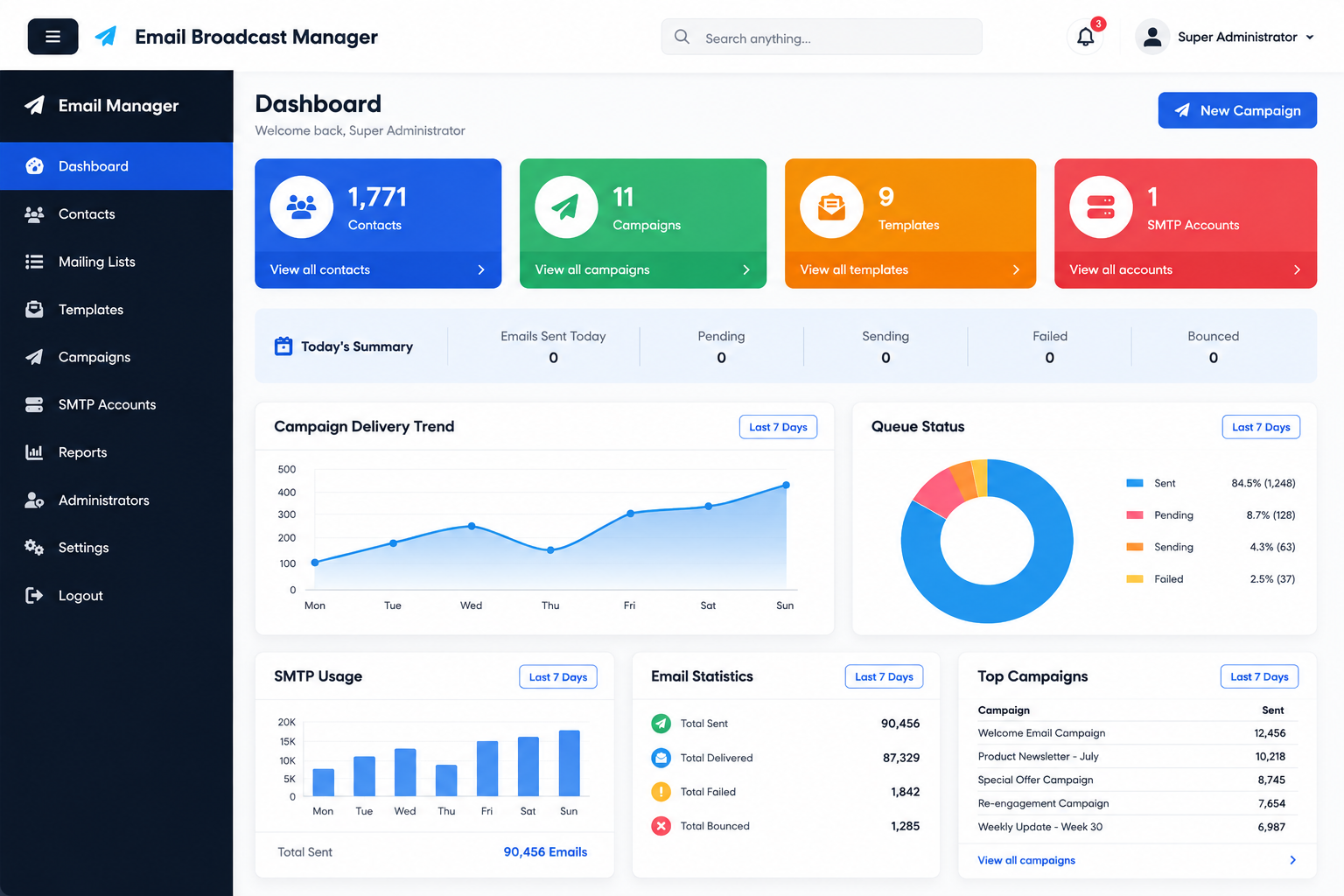This screenshot has height=896, width=1344.
Task: Click the yellow Failed legend swatch
Action: (x=1135, y=579)
